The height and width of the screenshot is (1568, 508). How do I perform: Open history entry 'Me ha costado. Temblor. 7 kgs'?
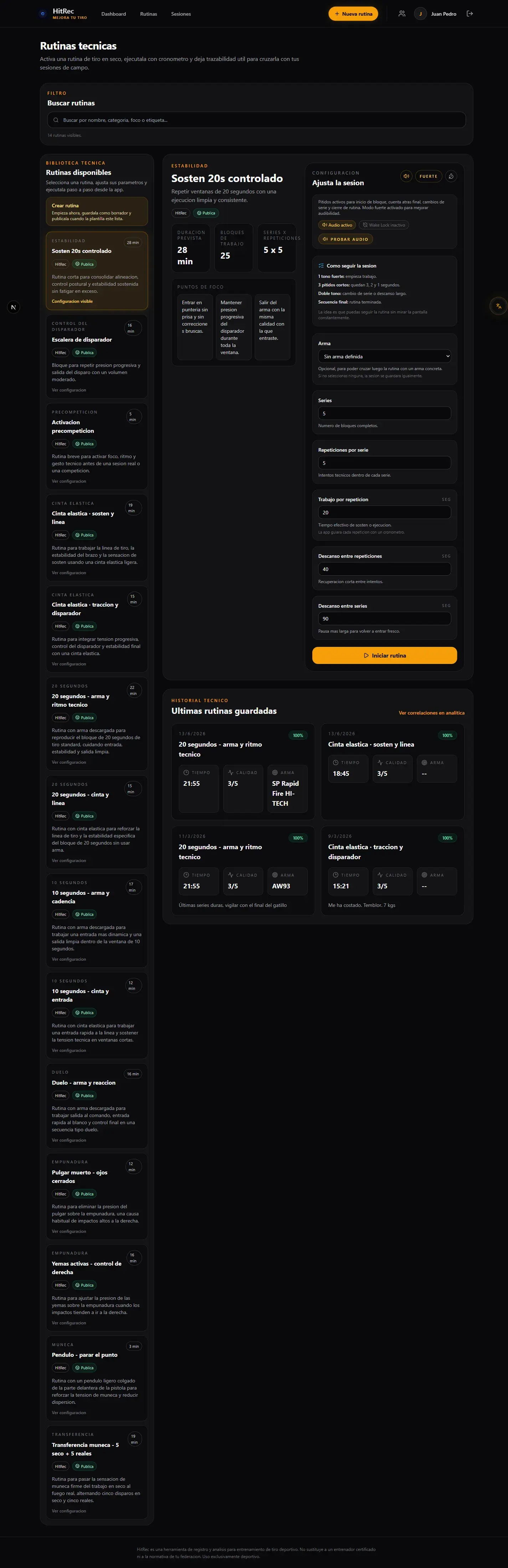click(x=393, y=871)
